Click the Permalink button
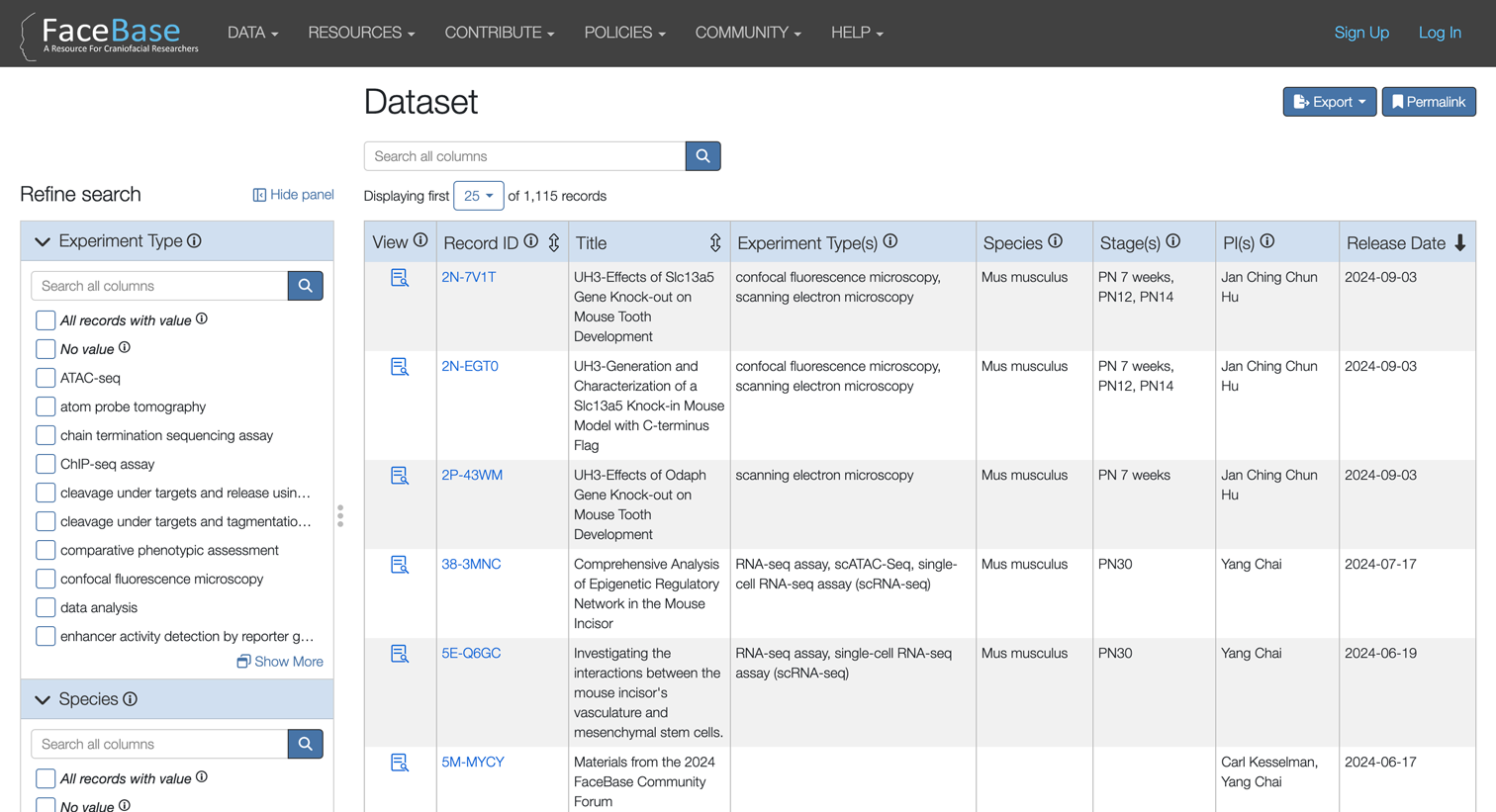 pyautogui.click(x=1428, y=101)
